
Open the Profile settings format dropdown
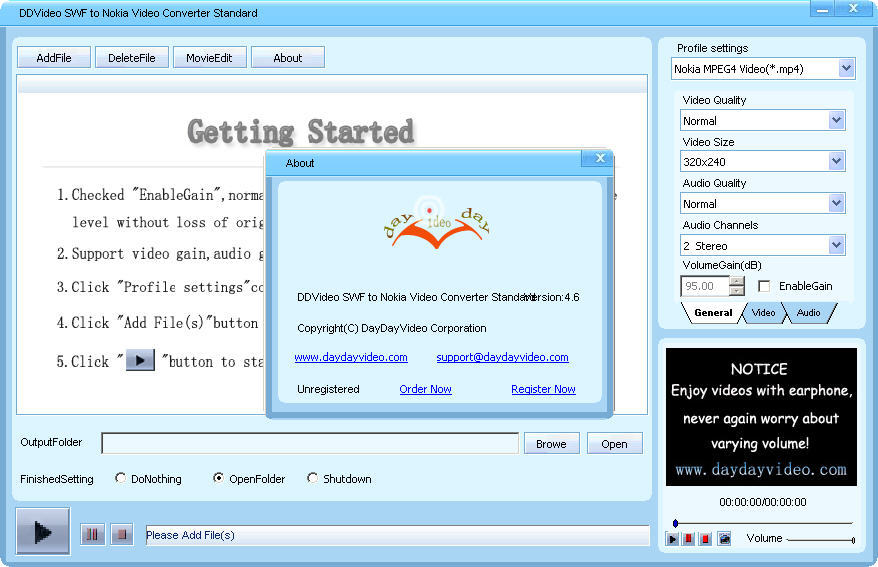(x=846, y=69)
